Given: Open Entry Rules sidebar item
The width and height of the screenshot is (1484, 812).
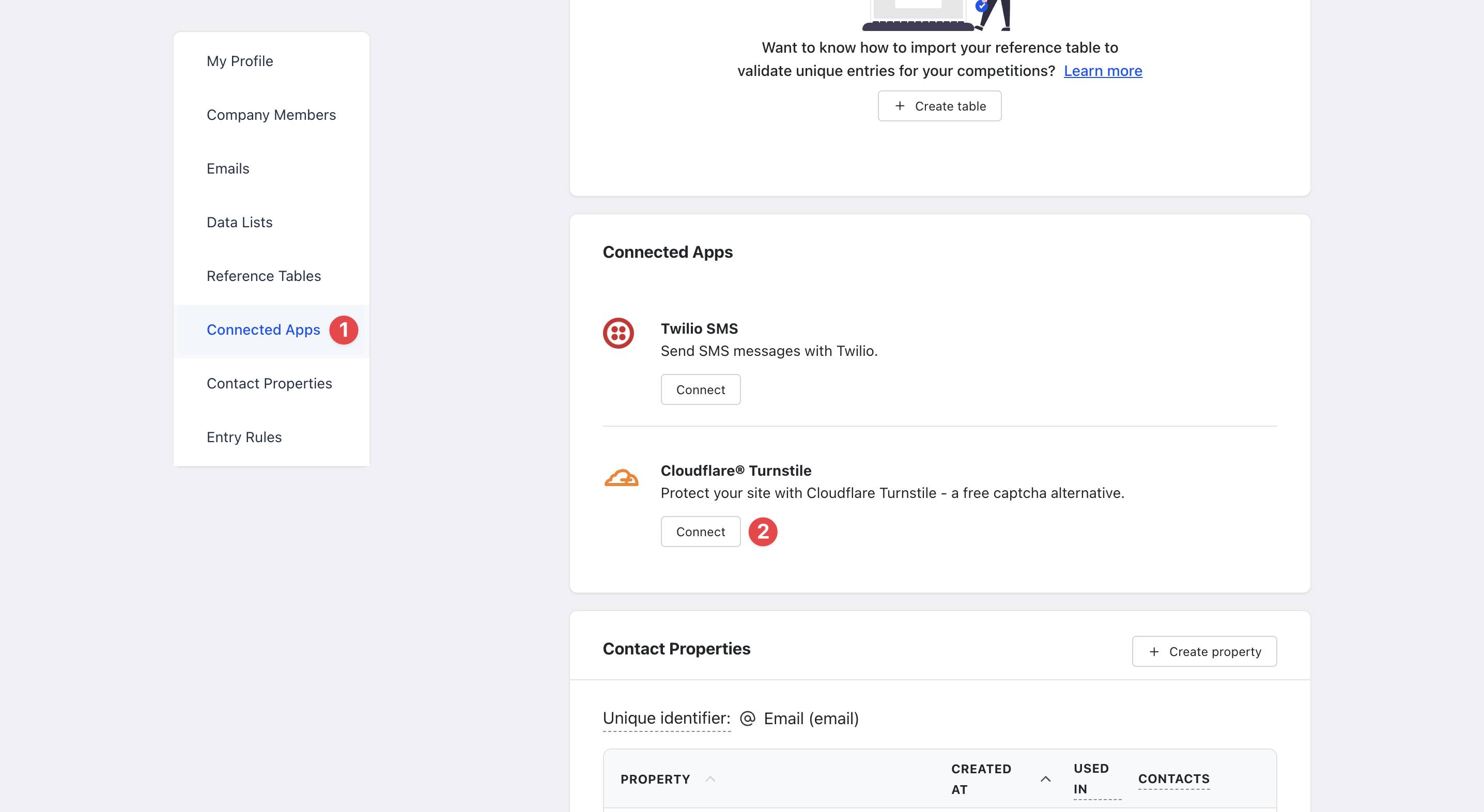Looking at the screenshot, I should (x=244, y=437).
